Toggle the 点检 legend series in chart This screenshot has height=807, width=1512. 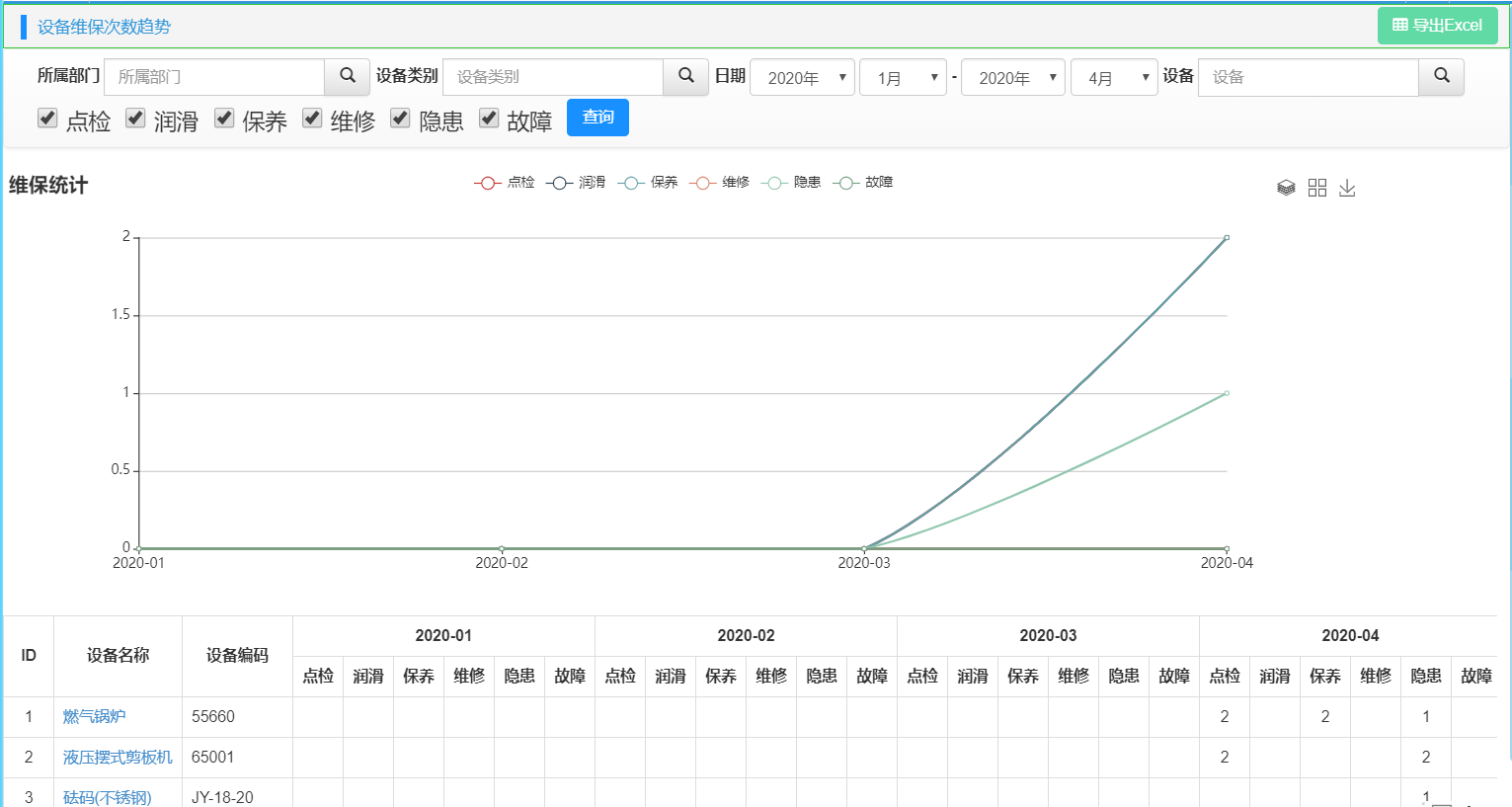click(x=505, y=183)
